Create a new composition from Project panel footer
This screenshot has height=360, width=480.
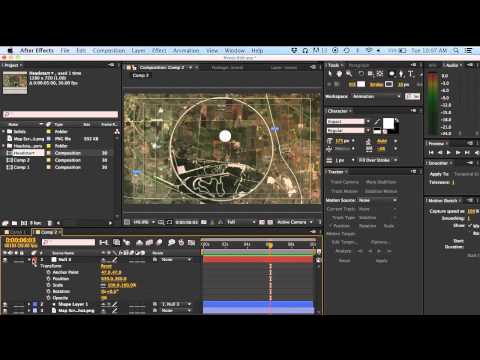pos(24,223)
